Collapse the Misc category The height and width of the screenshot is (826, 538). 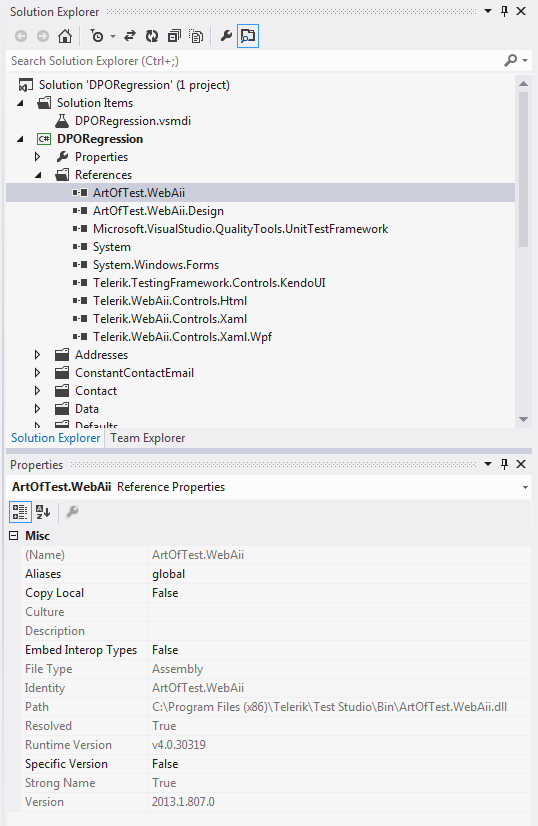coord(14,536)
